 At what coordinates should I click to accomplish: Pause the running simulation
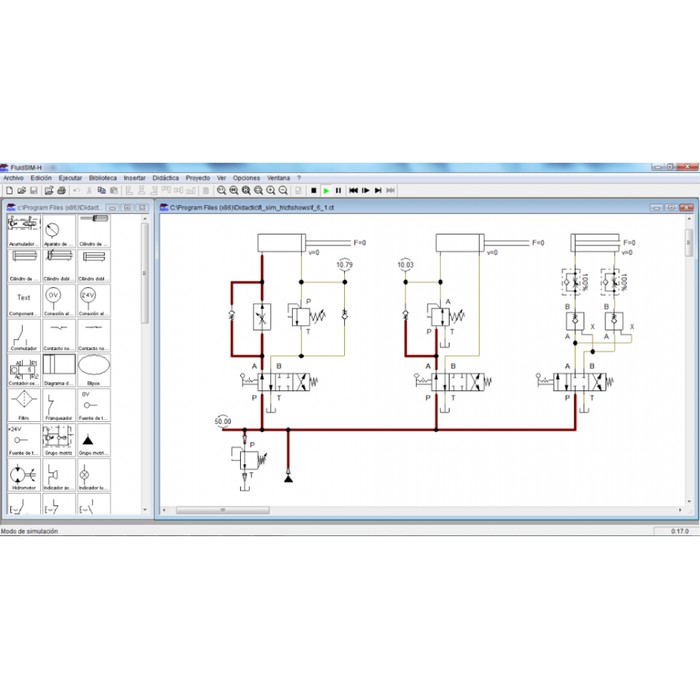click(x=338, y=190)
